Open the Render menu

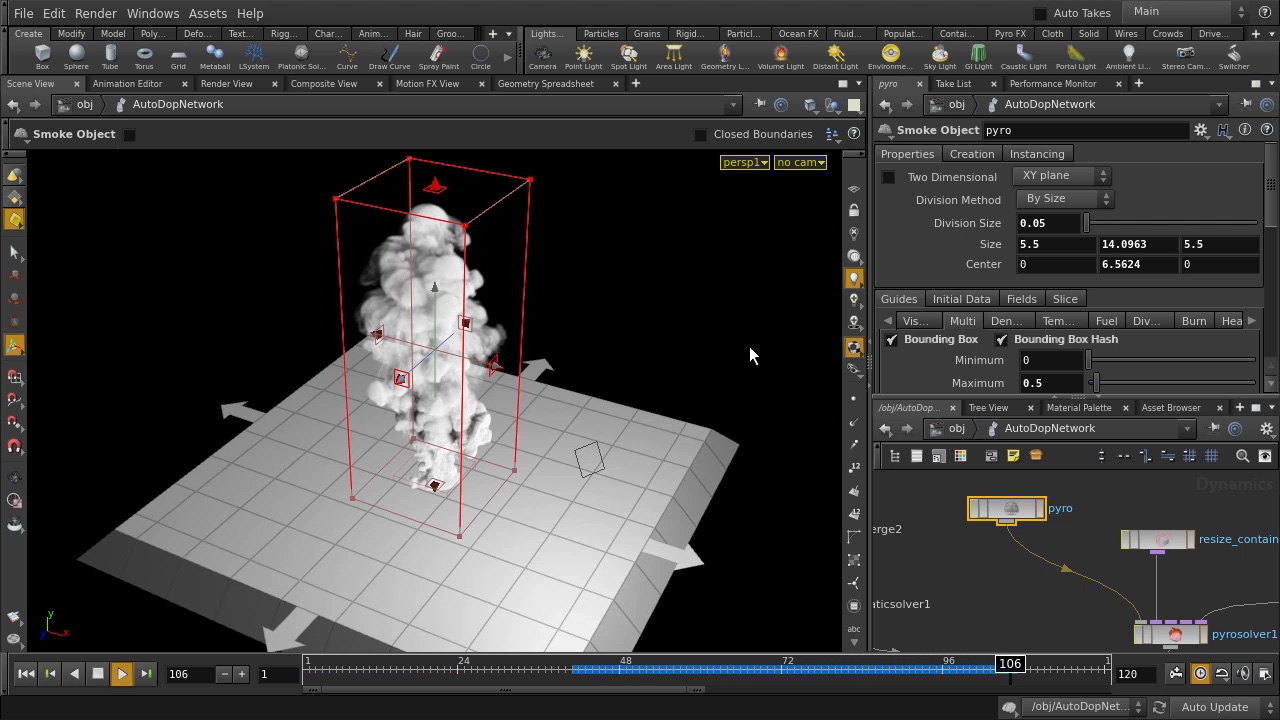pyautogui.click(x=96, y=13)
